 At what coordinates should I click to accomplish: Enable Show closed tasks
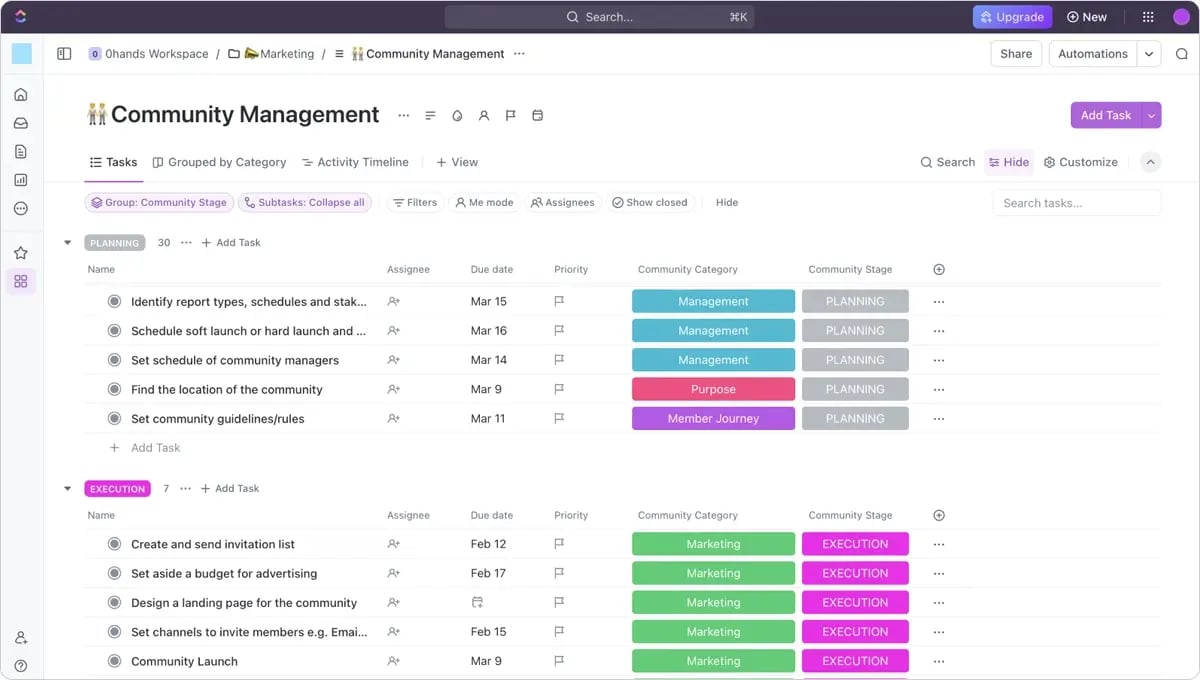650,202
